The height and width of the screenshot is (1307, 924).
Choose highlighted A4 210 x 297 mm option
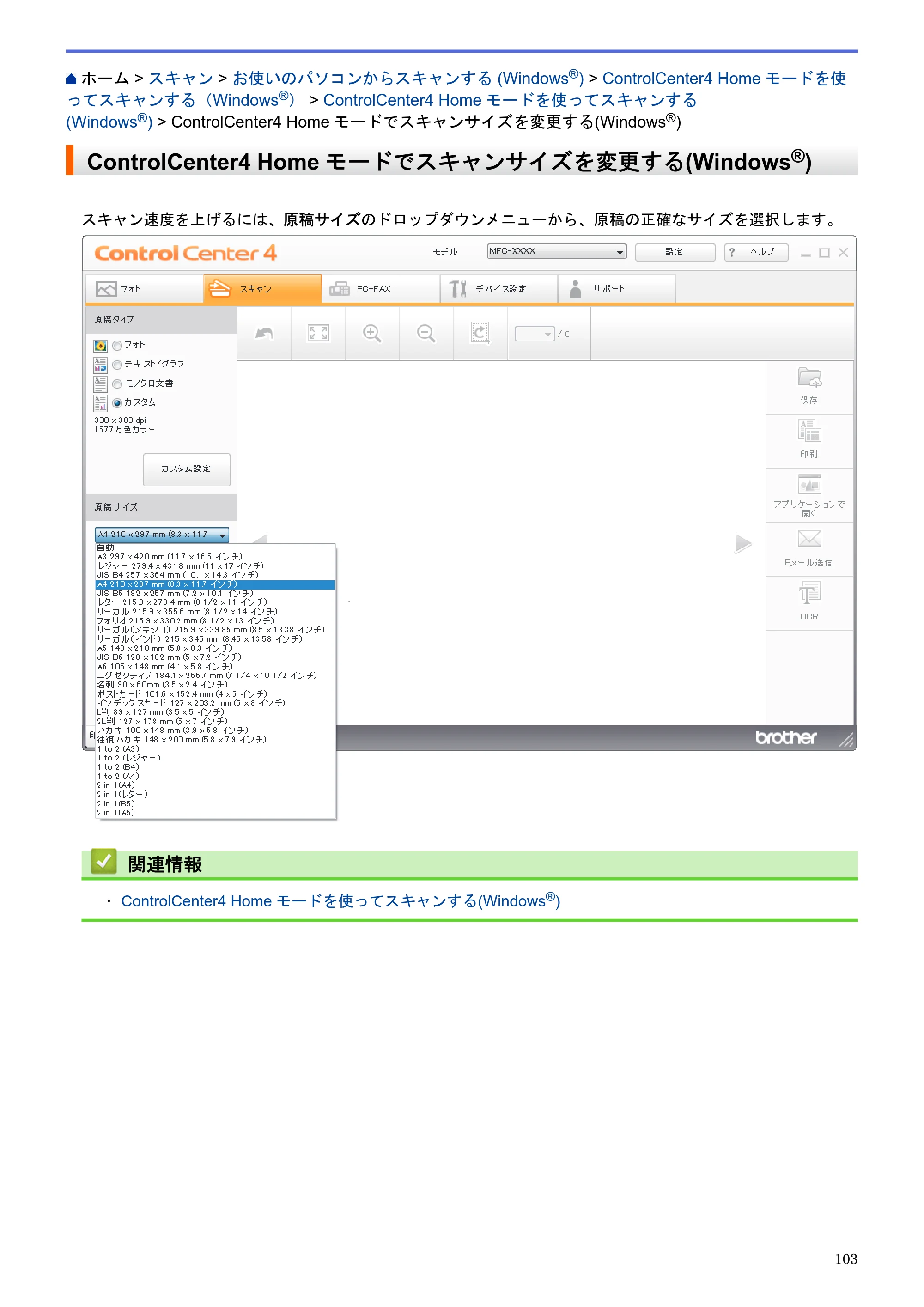tap(215, 584)
